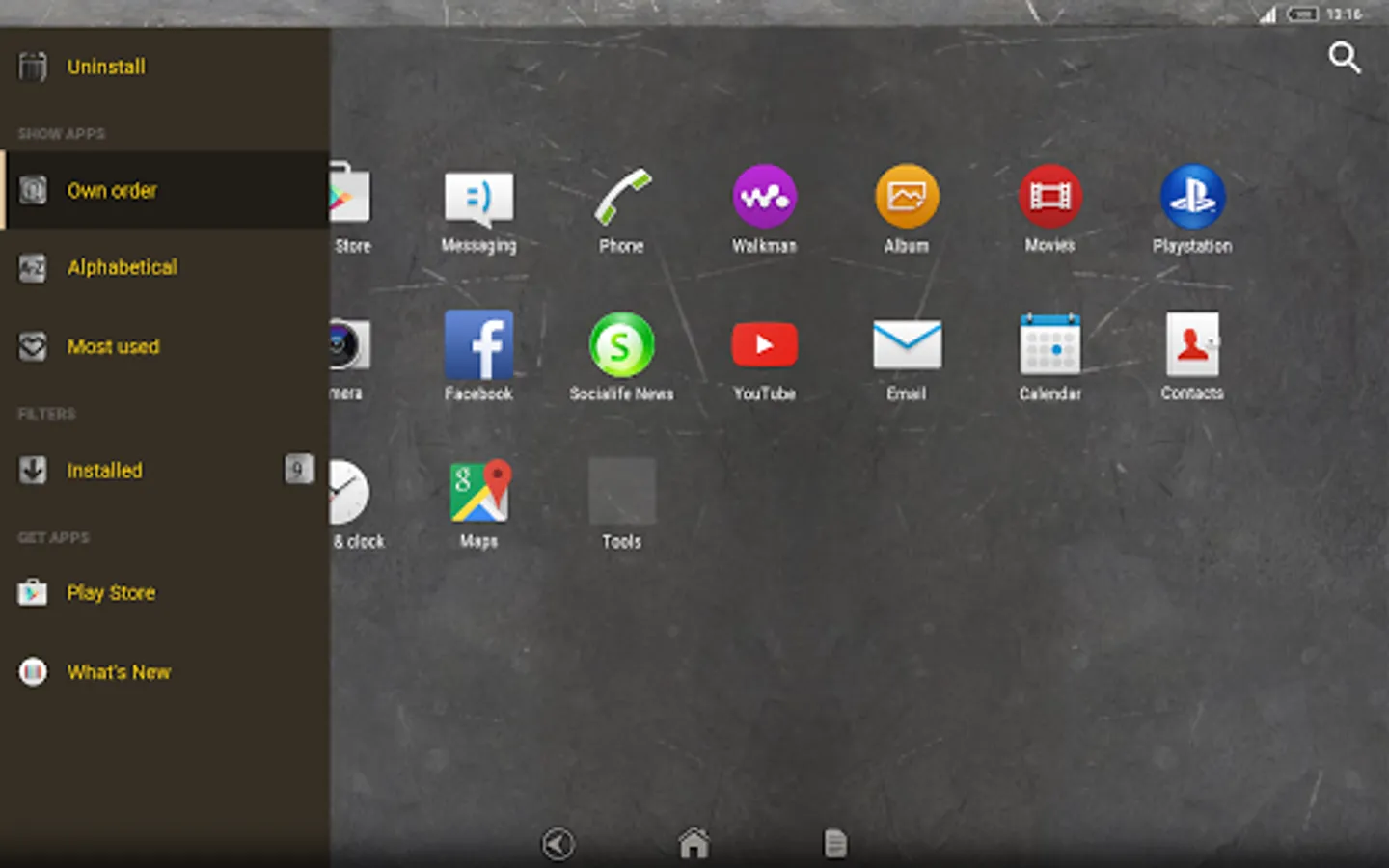Tap the Back navigation button
Viewport: 1389px width, 868px height.
click(558, 844)
